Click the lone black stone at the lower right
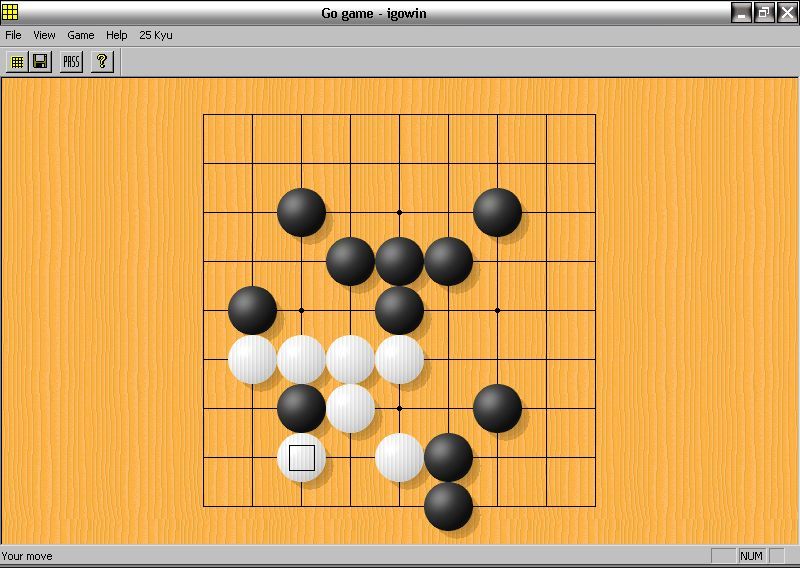The width and height of the screenshot is (800, 568). [x=497, y=408]
